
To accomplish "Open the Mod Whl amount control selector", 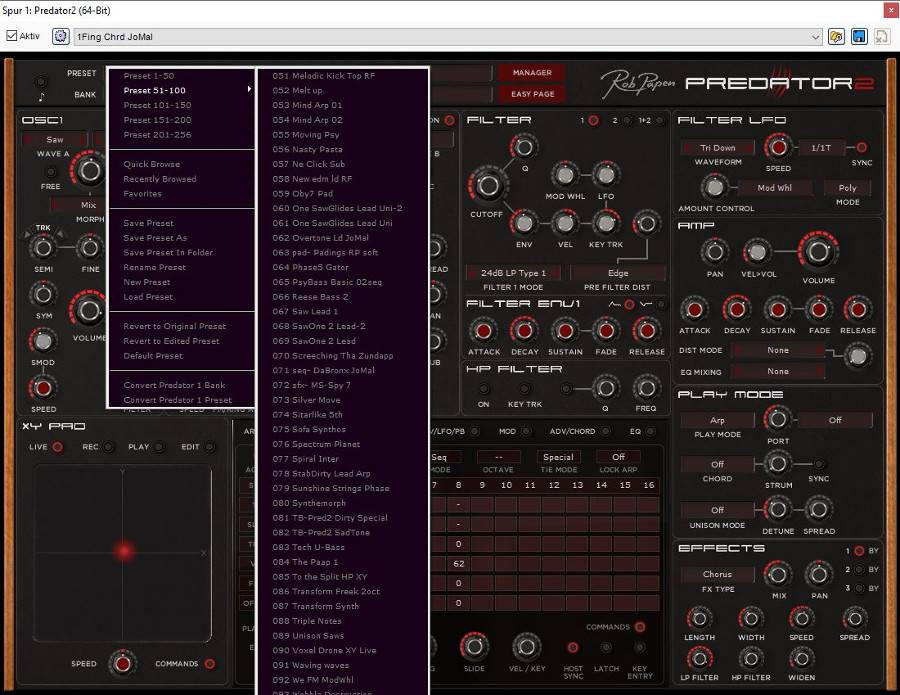I will pyautogui.click(x=774, y=188).
